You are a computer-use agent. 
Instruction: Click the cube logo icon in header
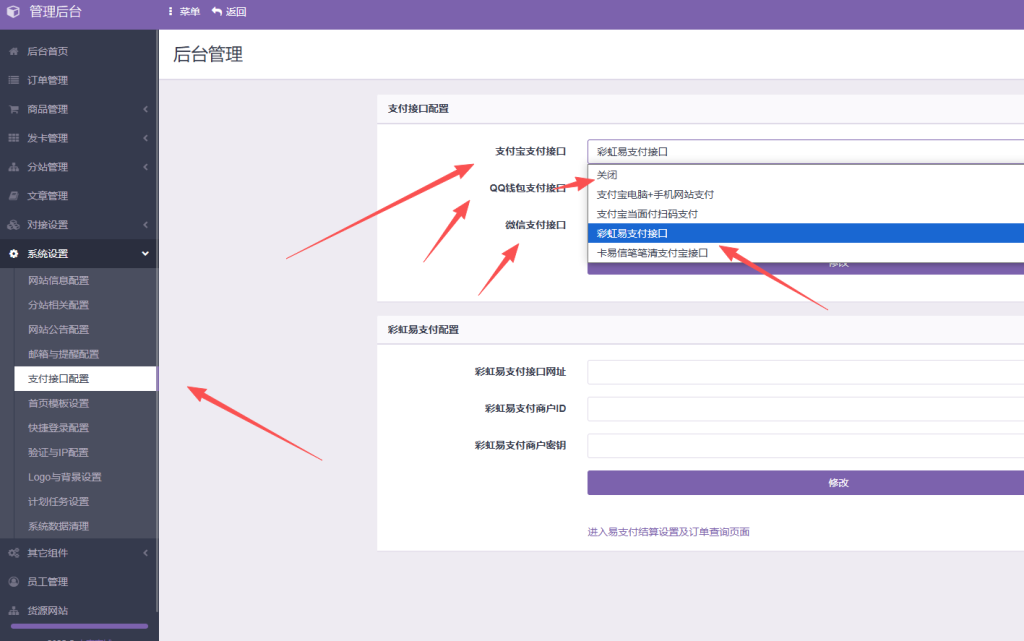point(13,12)
